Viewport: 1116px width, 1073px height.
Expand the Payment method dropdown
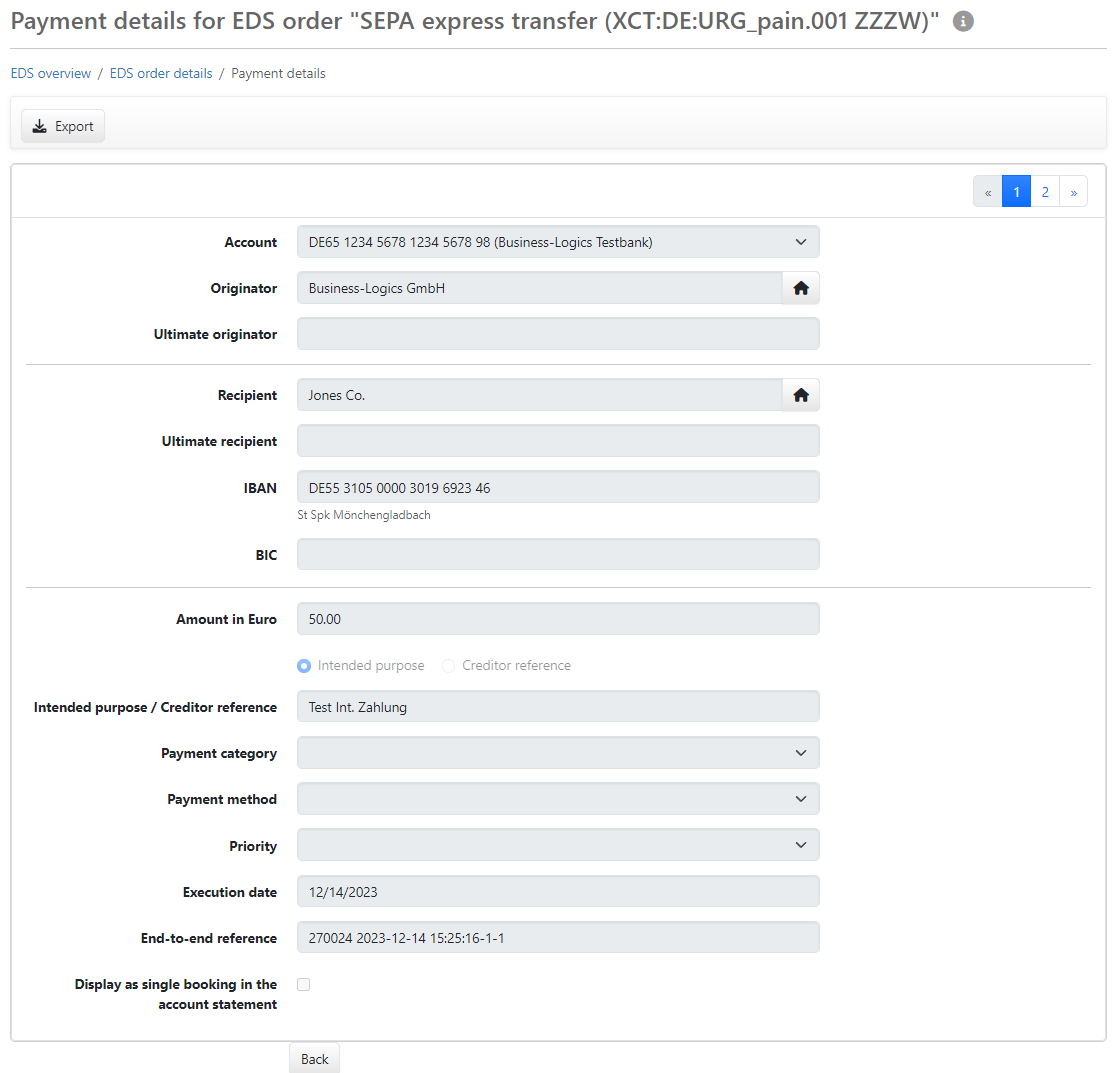(558, 799)
